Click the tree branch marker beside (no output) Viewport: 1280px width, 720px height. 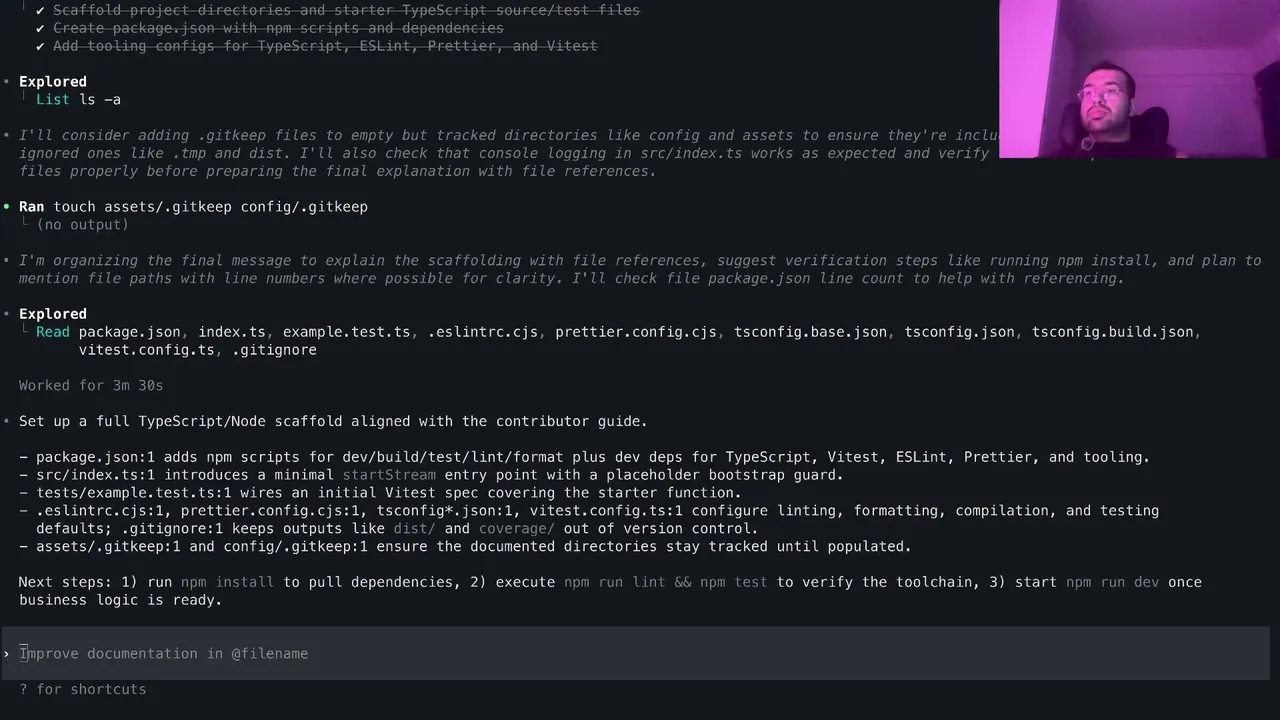(24, 225)
